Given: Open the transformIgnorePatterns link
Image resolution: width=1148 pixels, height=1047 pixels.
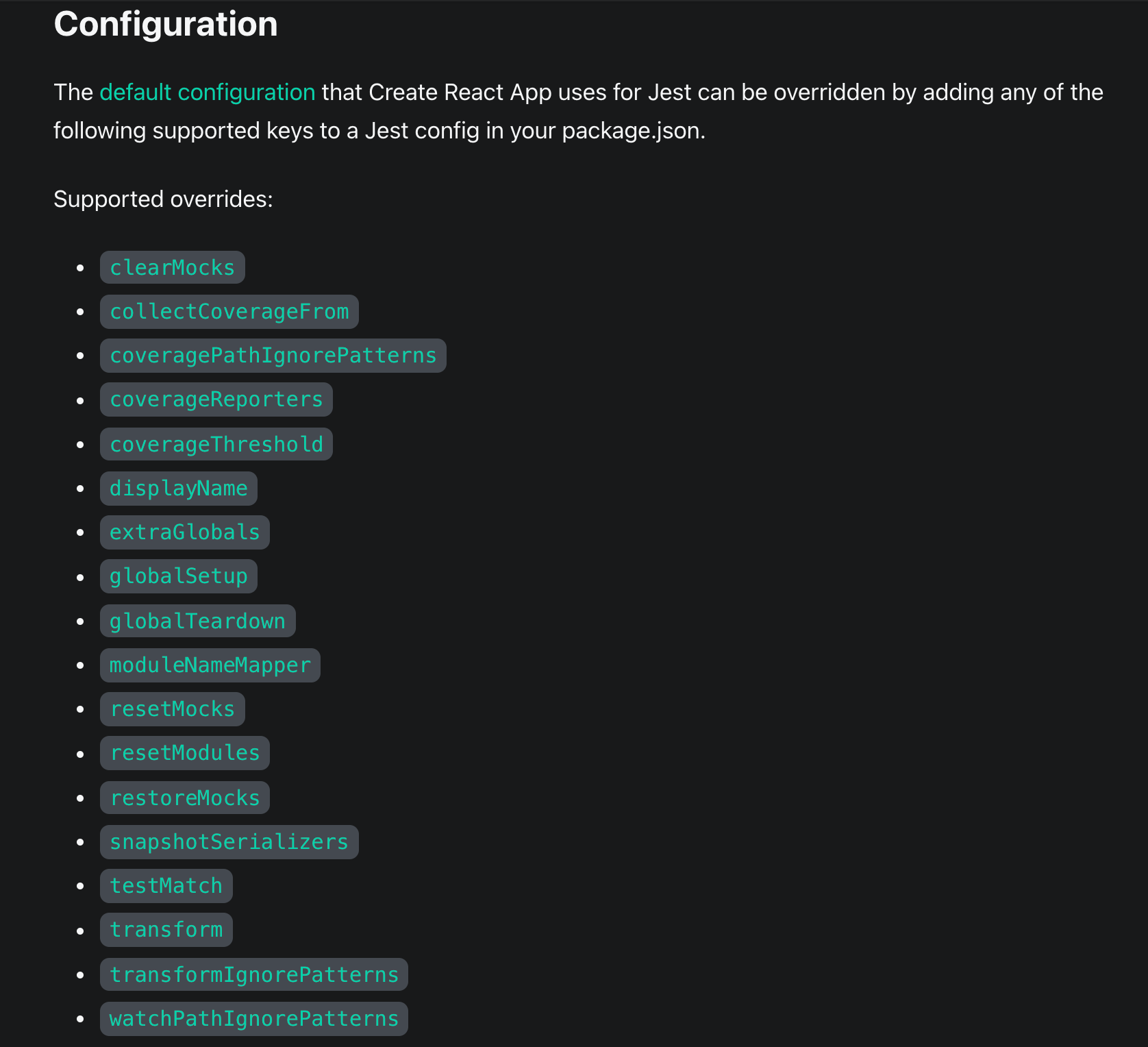Looking at the screenshot, I should point(254,974).
